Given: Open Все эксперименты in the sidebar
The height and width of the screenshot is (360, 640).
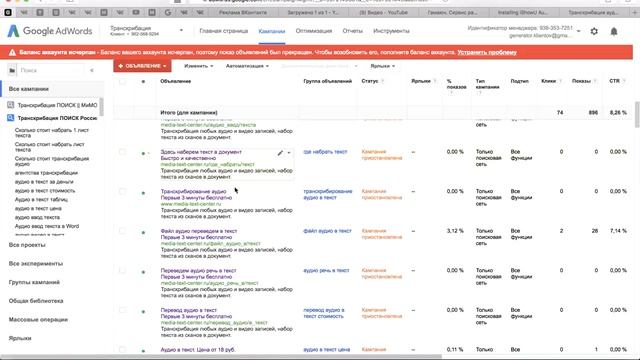Looking at the screenshot, I should click(x=36, y=264).
